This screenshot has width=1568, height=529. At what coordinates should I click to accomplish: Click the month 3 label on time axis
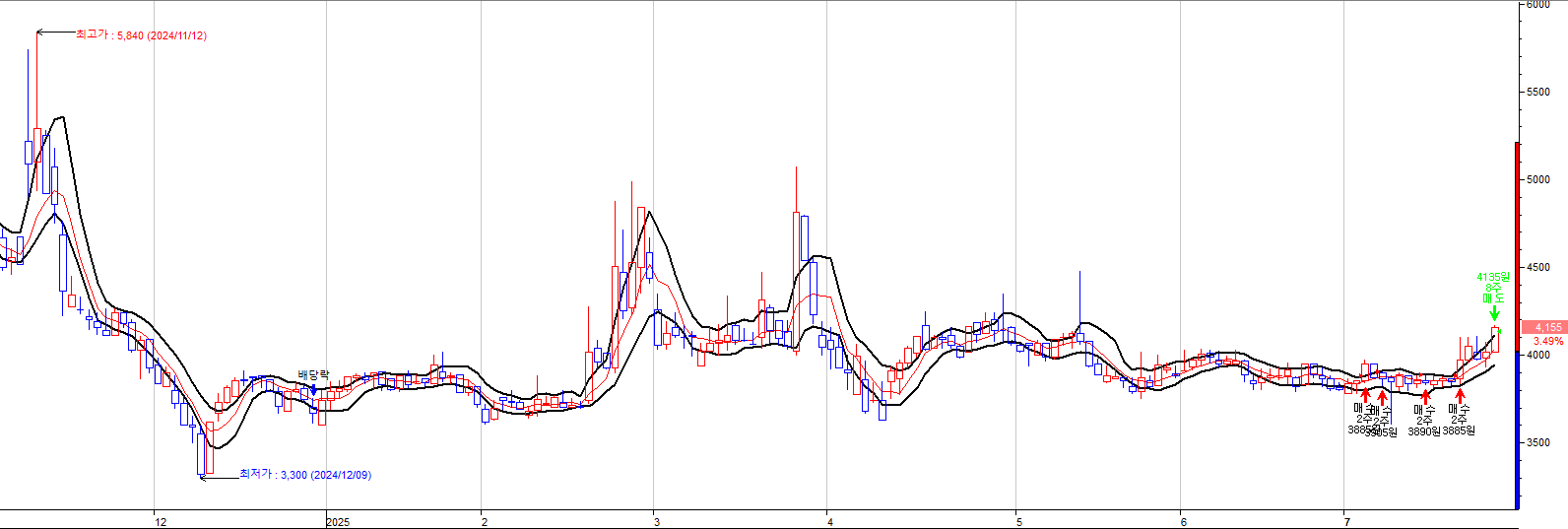click(657, 522)
